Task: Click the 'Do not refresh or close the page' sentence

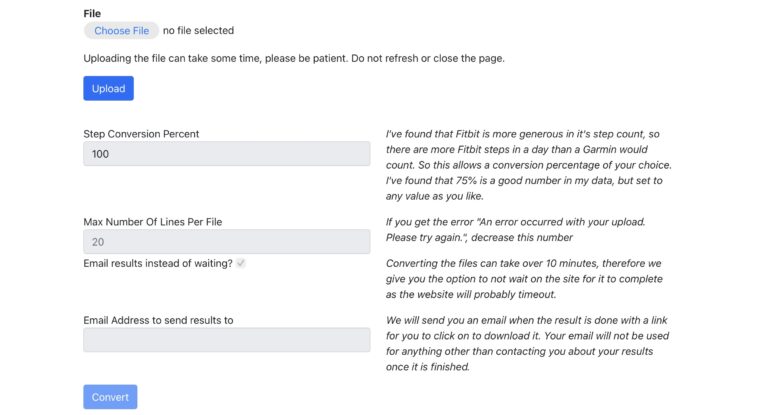Action: tap(428, 58)
